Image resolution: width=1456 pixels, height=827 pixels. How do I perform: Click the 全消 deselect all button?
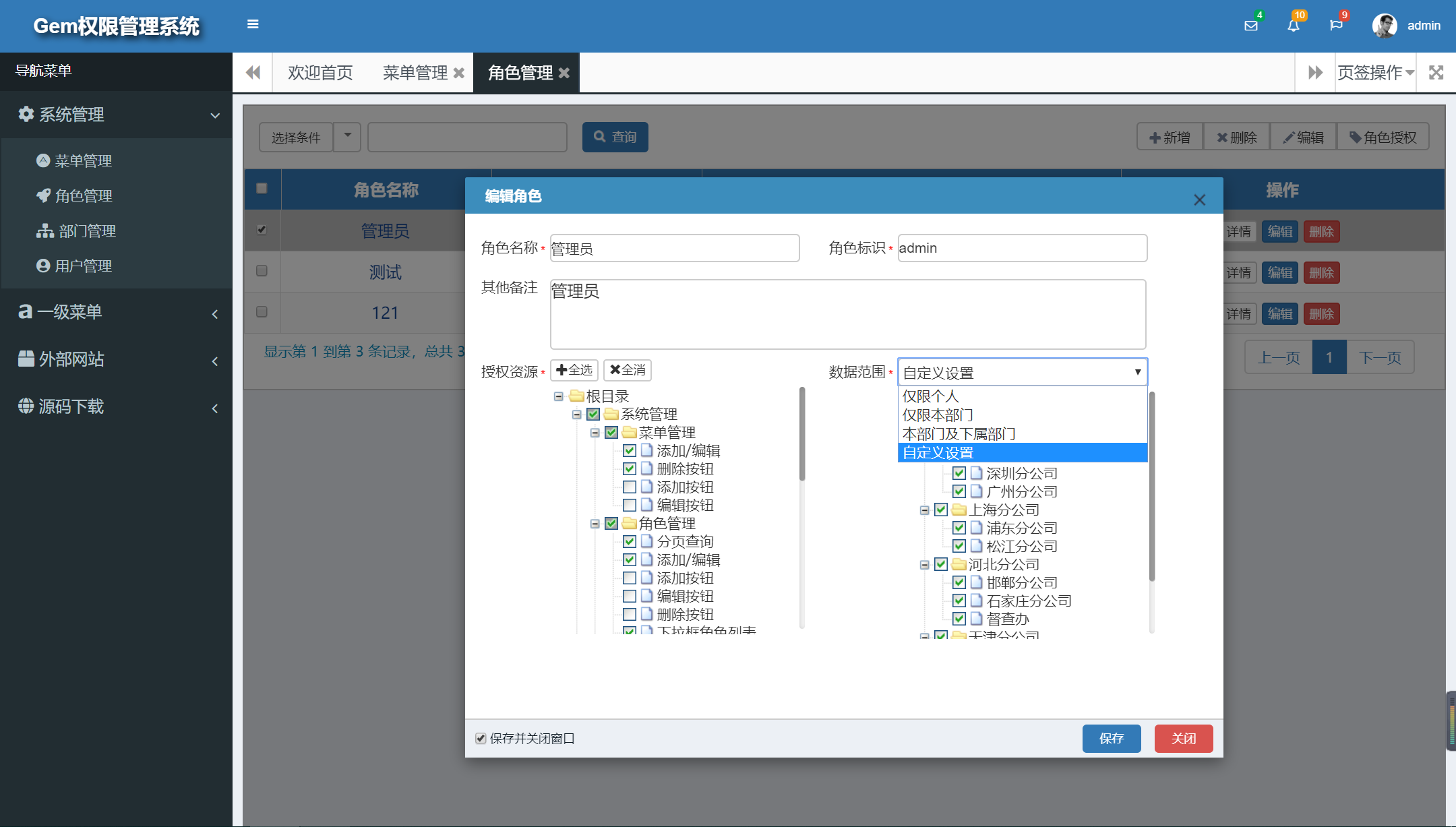click(x=626, y=369)
